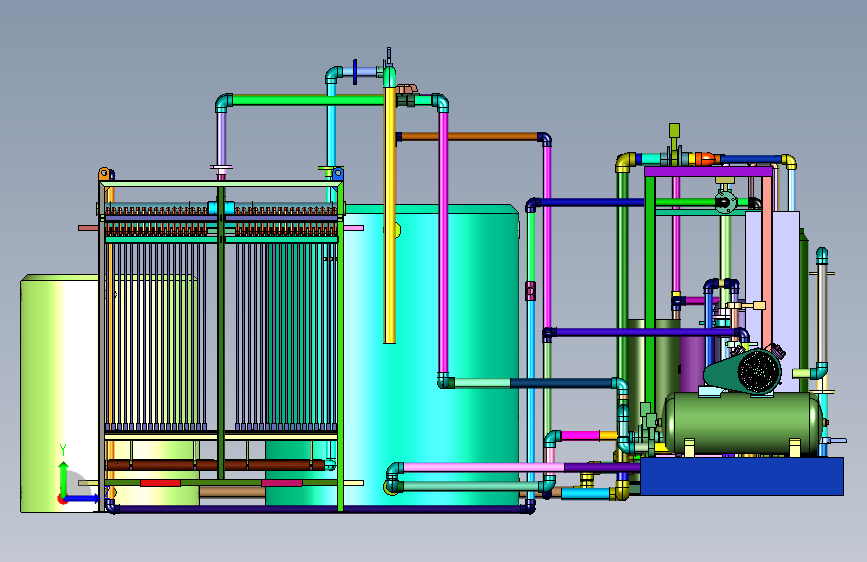Viewport: 867px width, 562px height.
Task: Select the blue base skid under horizontal tank
Action: point(742,476)
